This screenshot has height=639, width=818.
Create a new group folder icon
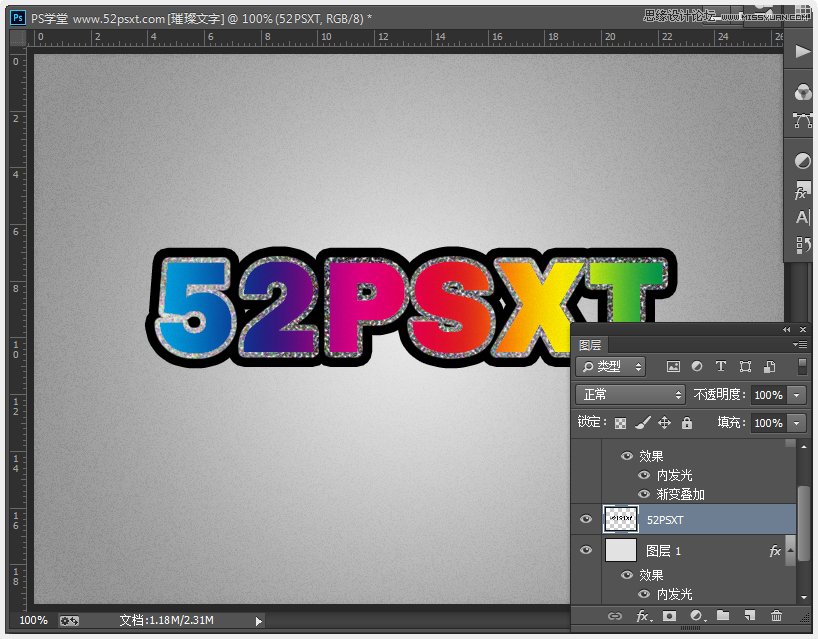coord(723,616)
